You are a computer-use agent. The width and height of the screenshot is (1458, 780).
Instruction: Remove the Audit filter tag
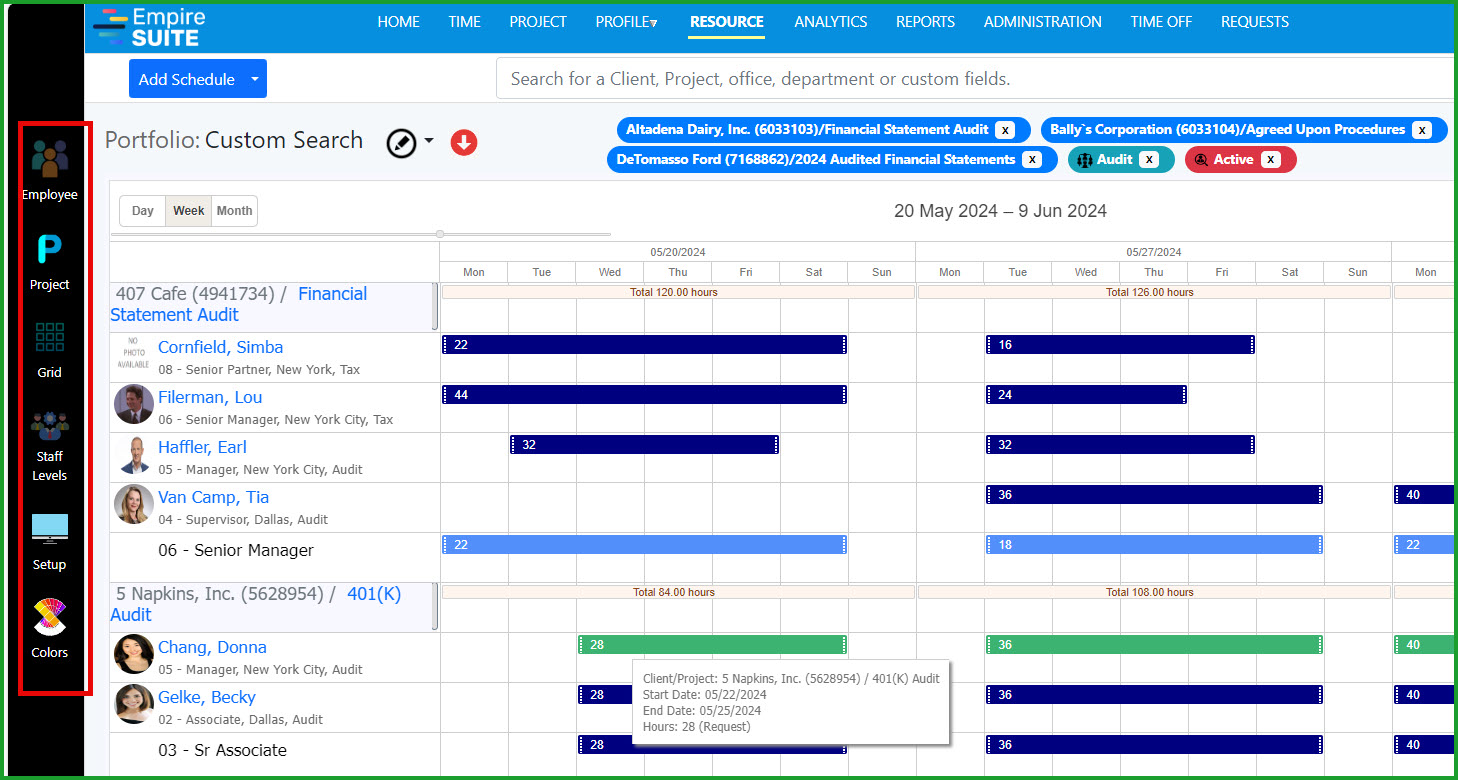tap(1149, 160)
